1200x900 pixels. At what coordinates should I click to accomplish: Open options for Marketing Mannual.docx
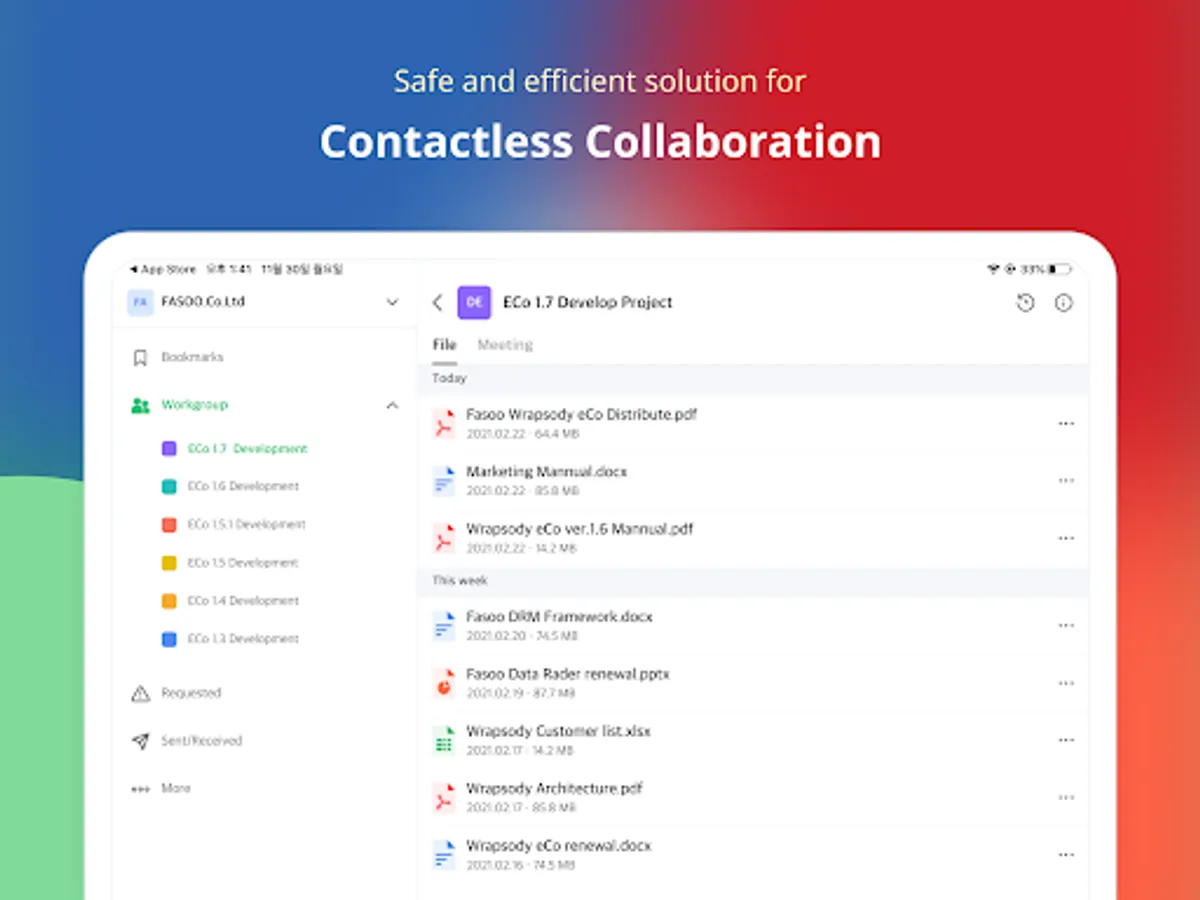(x=1066, y=481)
